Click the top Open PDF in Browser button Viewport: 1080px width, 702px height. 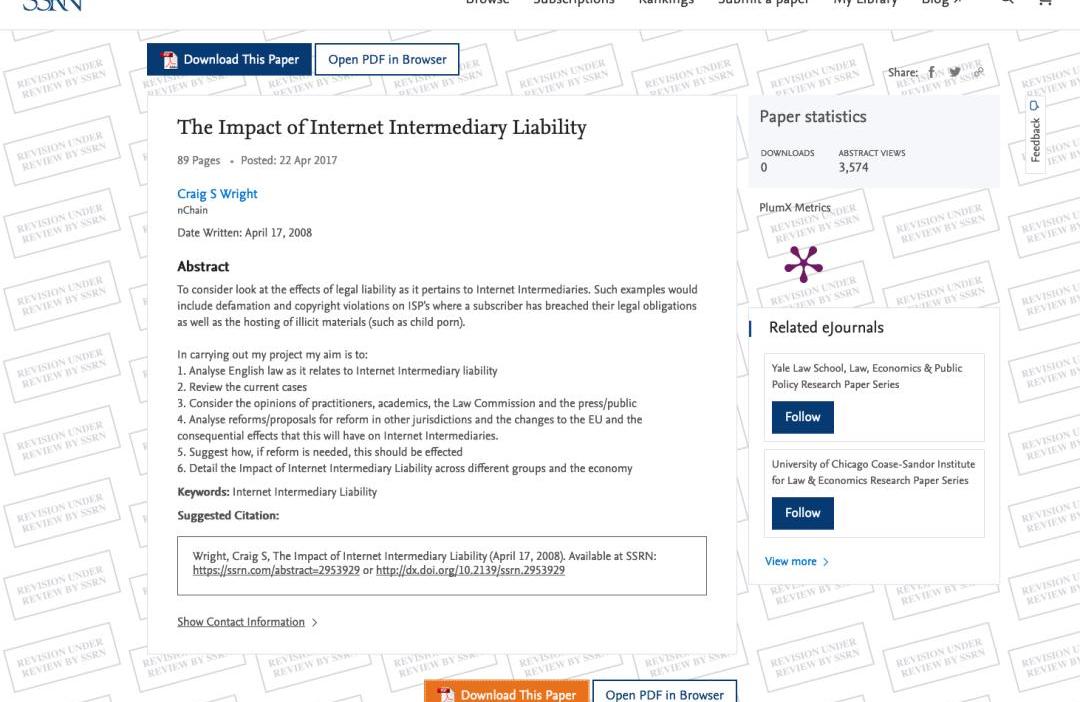(387, 60)
